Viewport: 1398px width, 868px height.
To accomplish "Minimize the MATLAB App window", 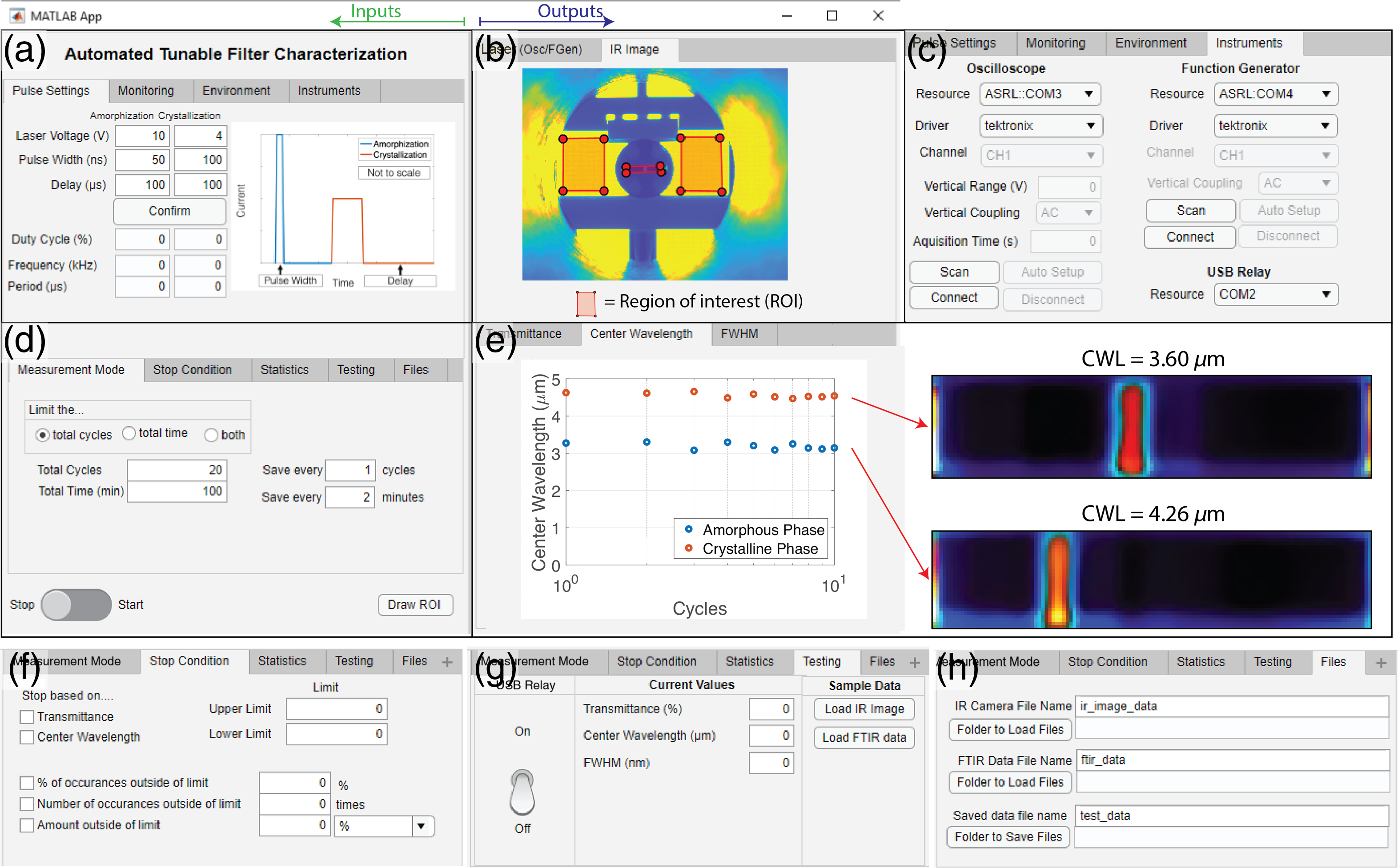I will pos(787,16).
